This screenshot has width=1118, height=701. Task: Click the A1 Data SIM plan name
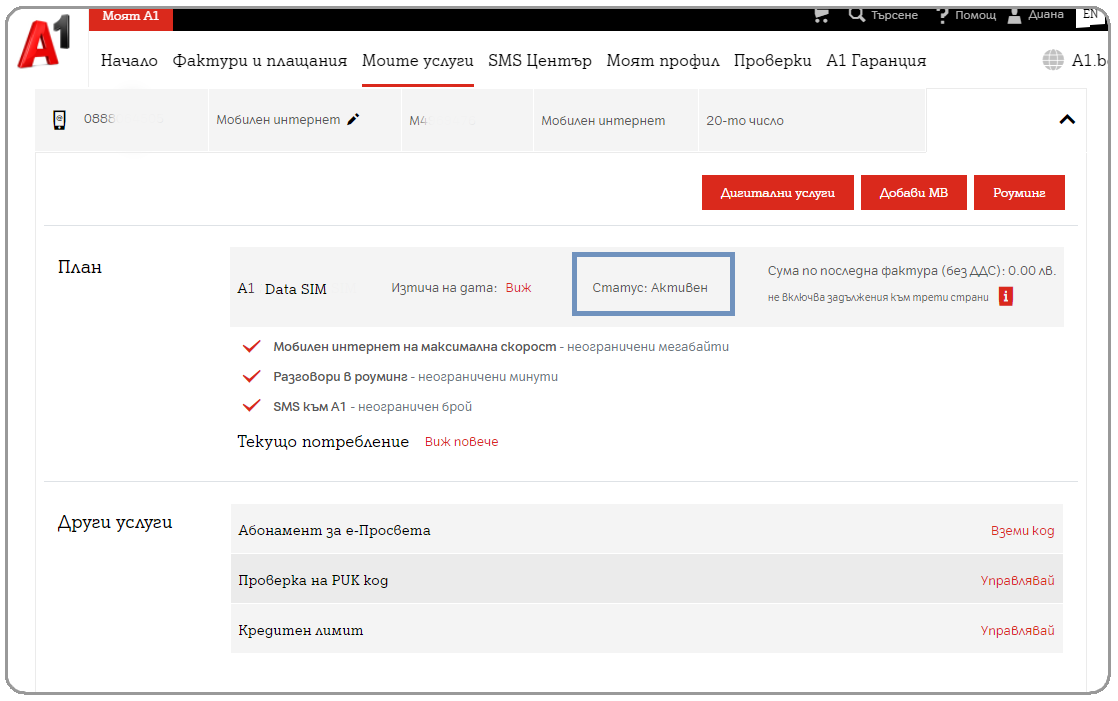282,288
